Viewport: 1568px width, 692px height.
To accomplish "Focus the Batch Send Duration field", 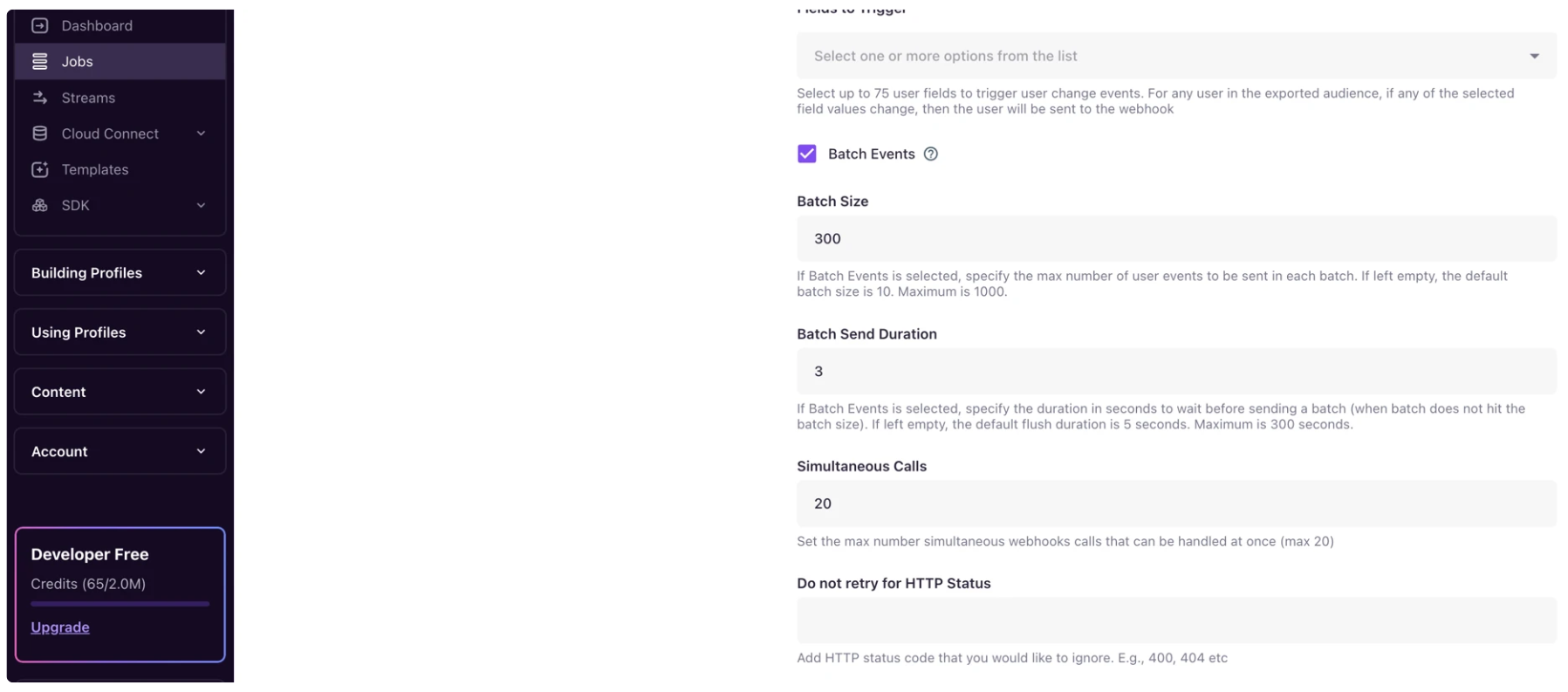I will [x=1175, y=371].
